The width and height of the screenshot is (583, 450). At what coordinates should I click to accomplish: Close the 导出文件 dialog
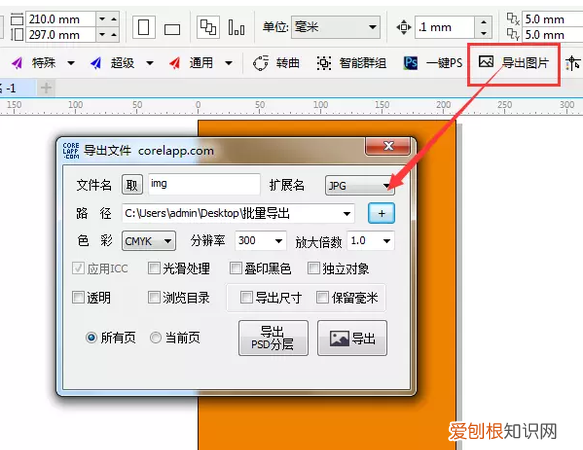[388, 146]
